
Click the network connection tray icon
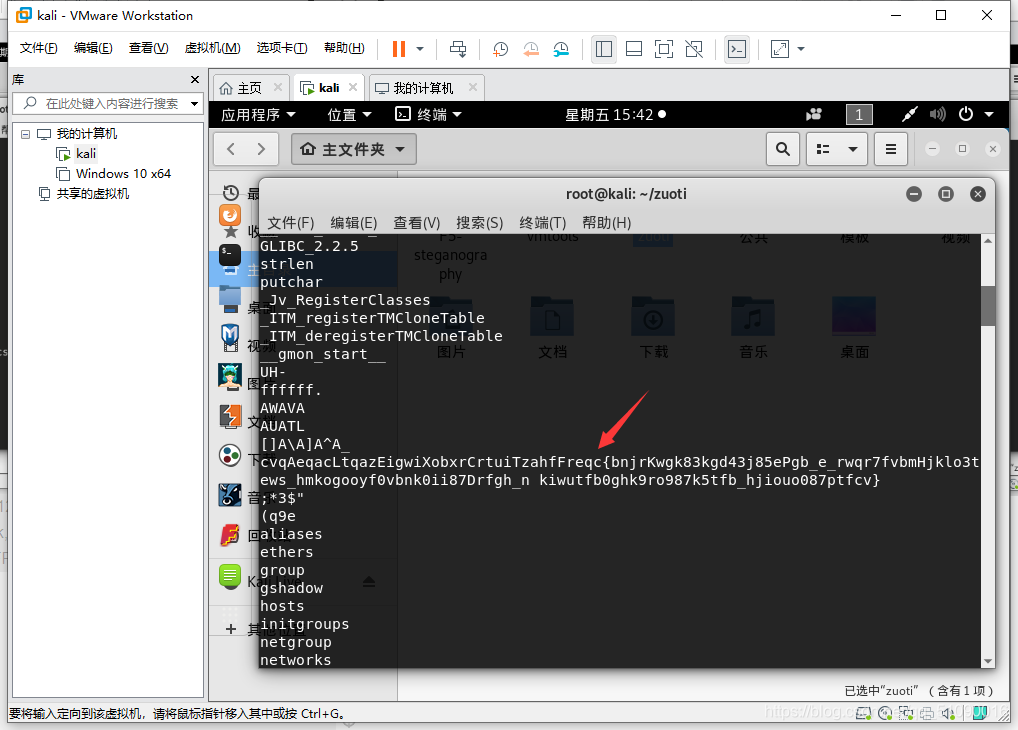[x=910, y=114]
